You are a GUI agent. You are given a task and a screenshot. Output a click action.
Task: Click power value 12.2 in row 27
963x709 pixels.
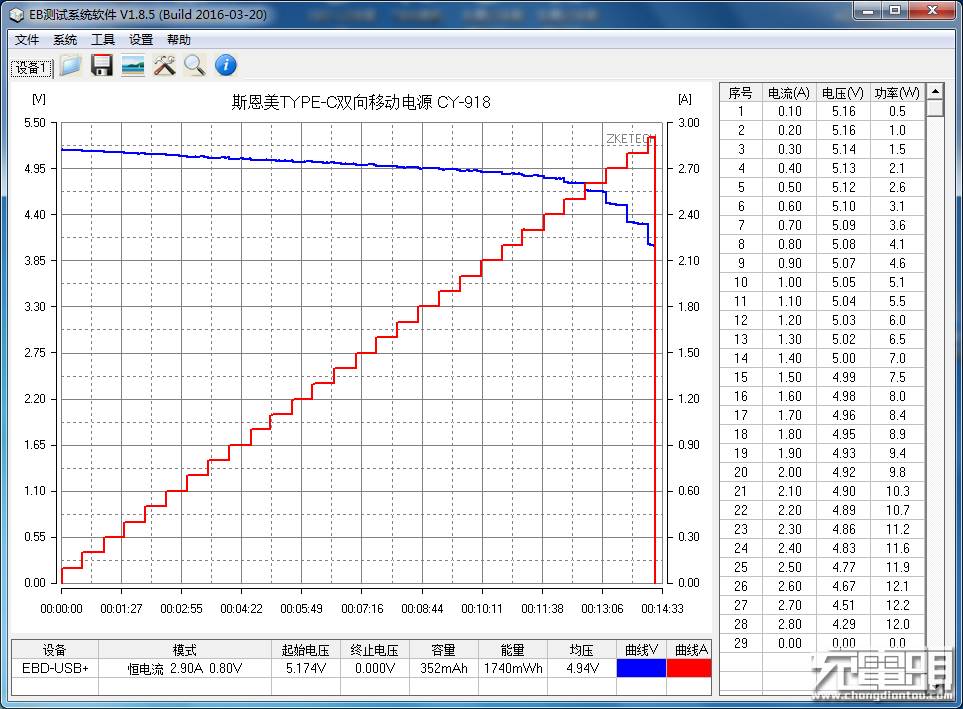click(897, 605)
